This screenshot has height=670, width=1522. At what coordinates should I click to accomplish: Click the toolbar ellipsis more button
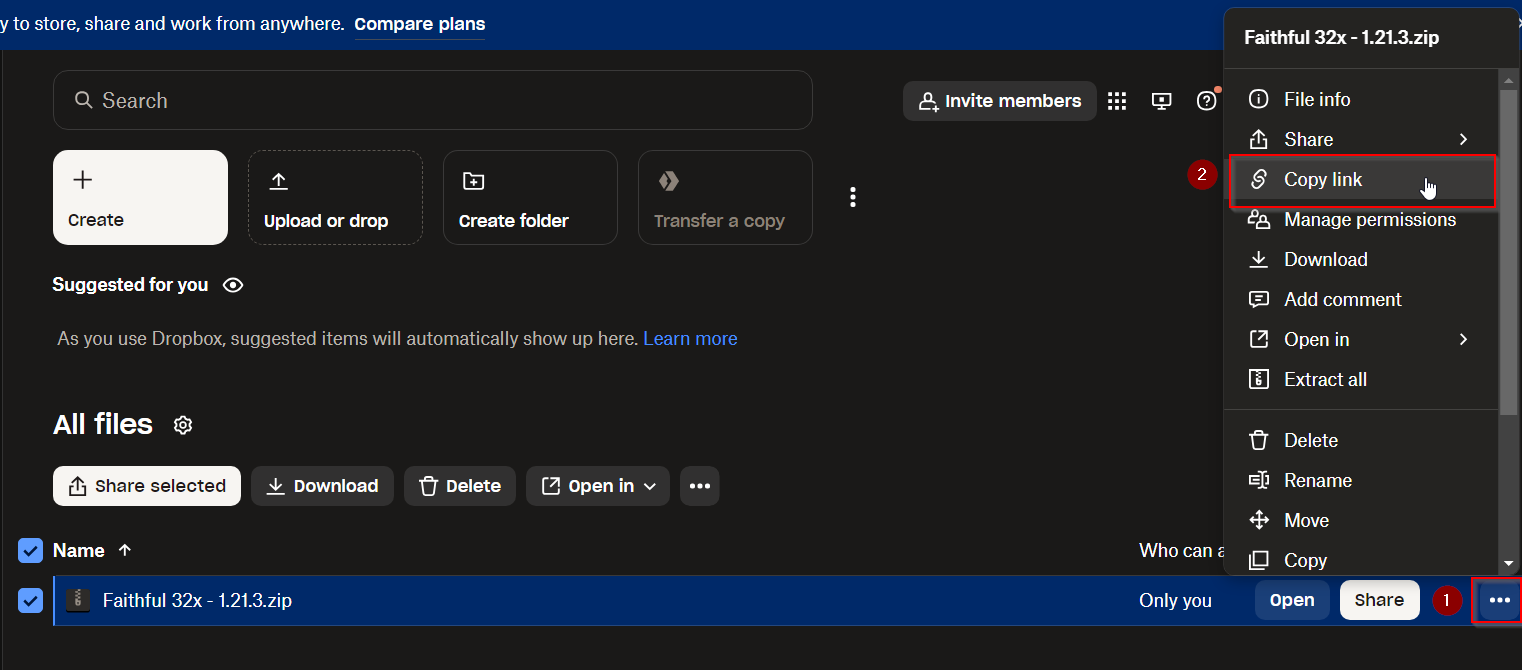pyautogui.click(x=700, y=486)
